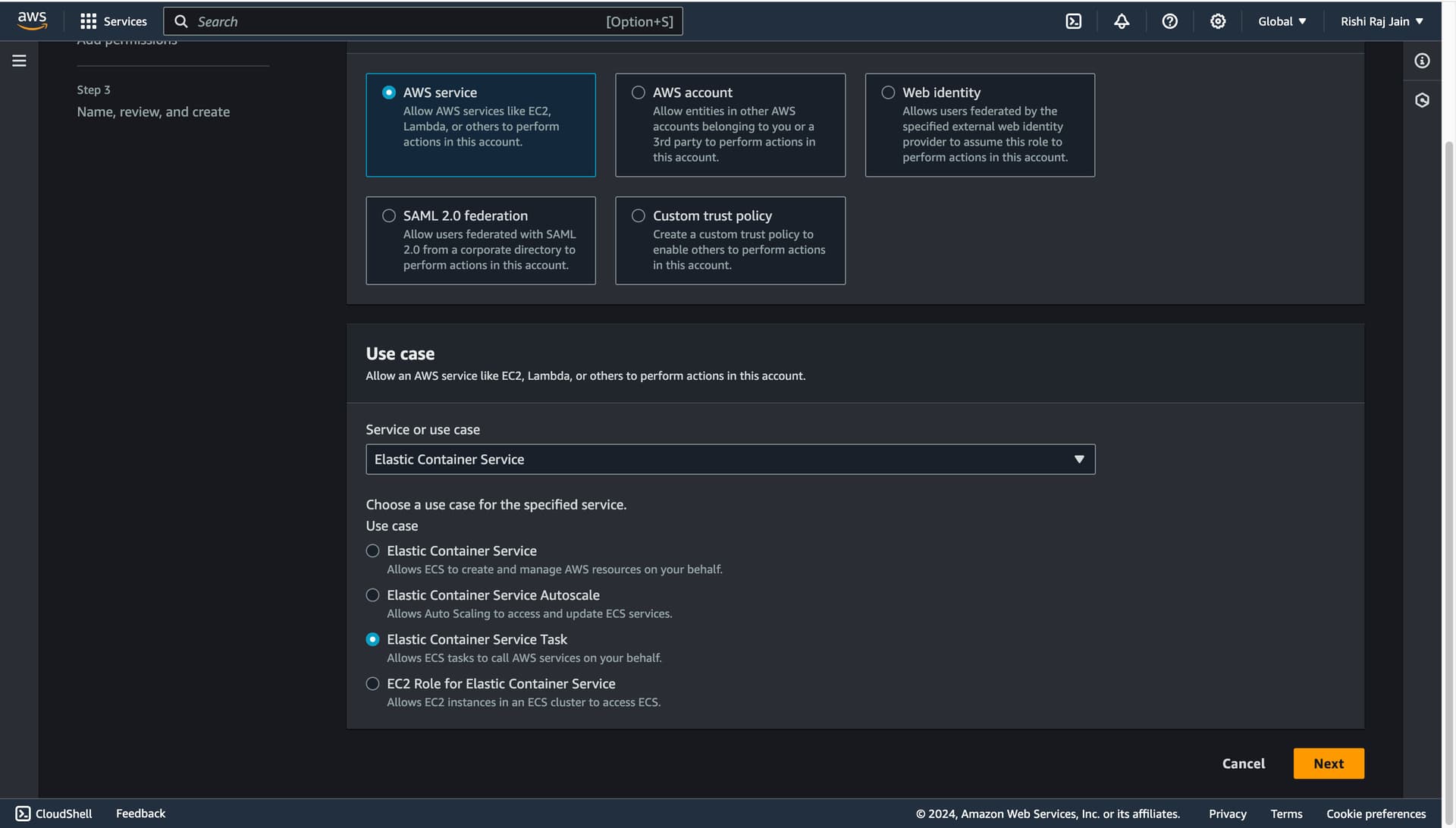
Task: Open Service or use case dropdown
Action: [730, 459]
